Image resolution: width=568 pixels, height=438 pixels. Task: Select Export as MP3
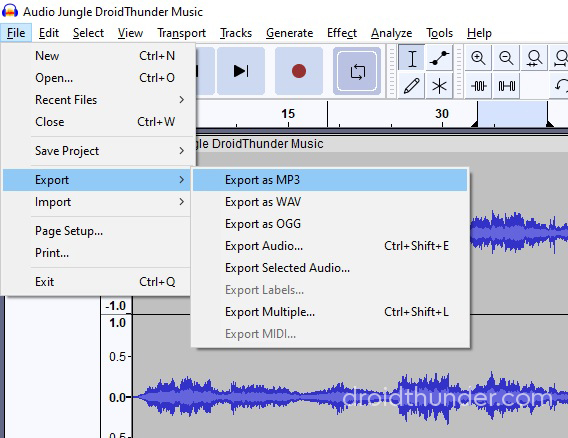point(330,180)
